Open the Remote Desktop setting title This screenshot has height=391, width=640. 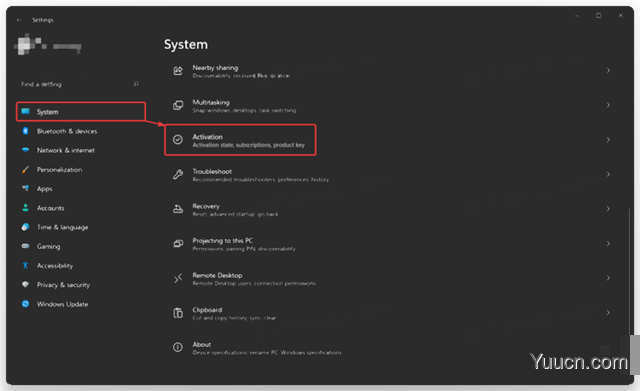[x=217, y=275]
